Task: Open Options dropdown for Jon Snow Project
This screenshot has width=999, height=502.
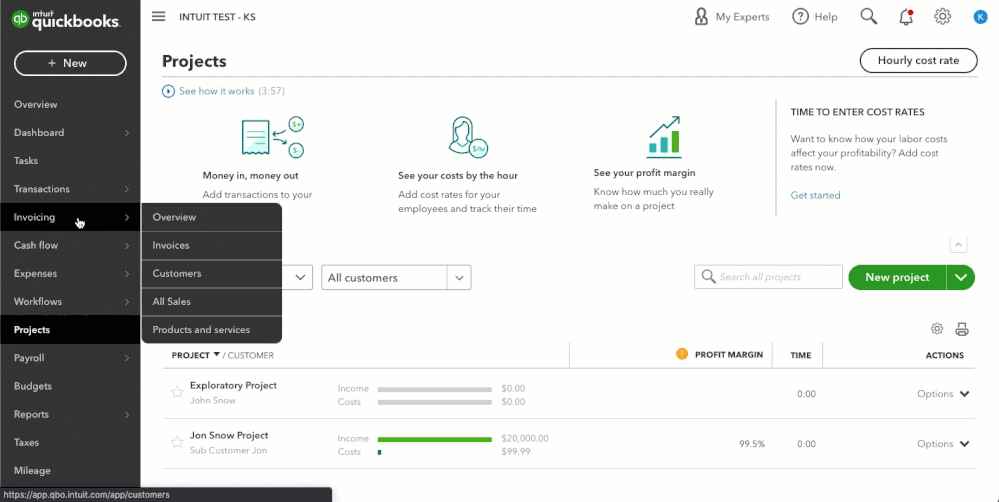Action: 943,443
